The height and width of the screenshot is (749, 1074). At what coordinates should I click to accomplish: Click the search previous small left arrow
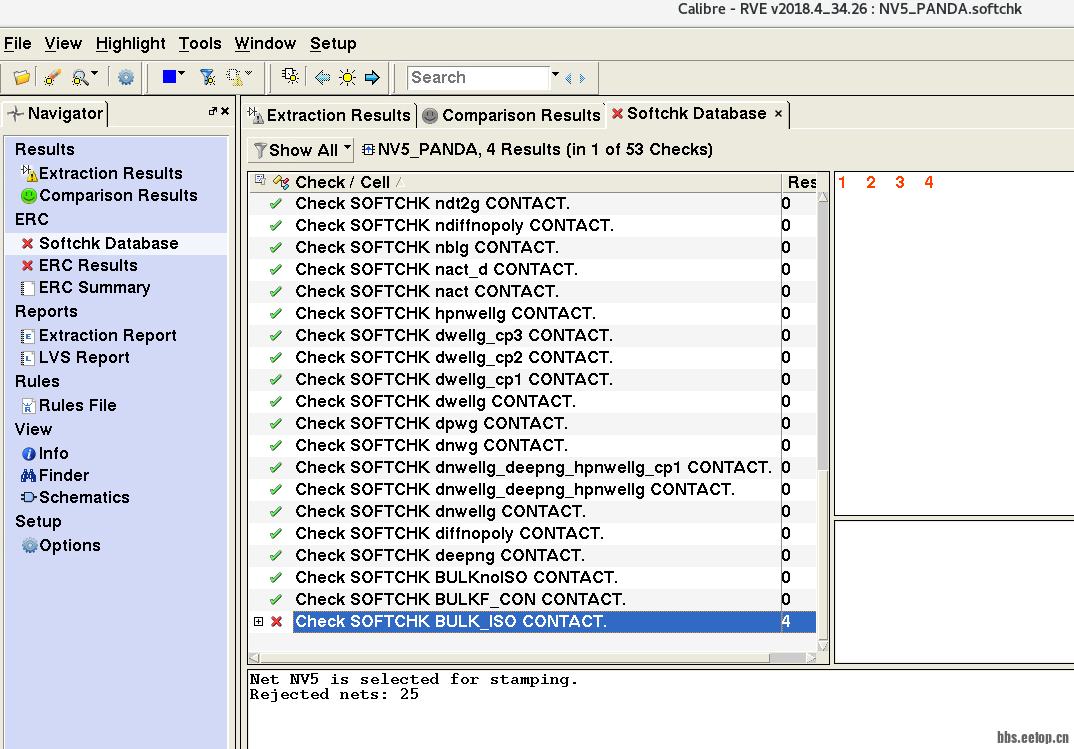pyautogui.click(x=568, y=79)
